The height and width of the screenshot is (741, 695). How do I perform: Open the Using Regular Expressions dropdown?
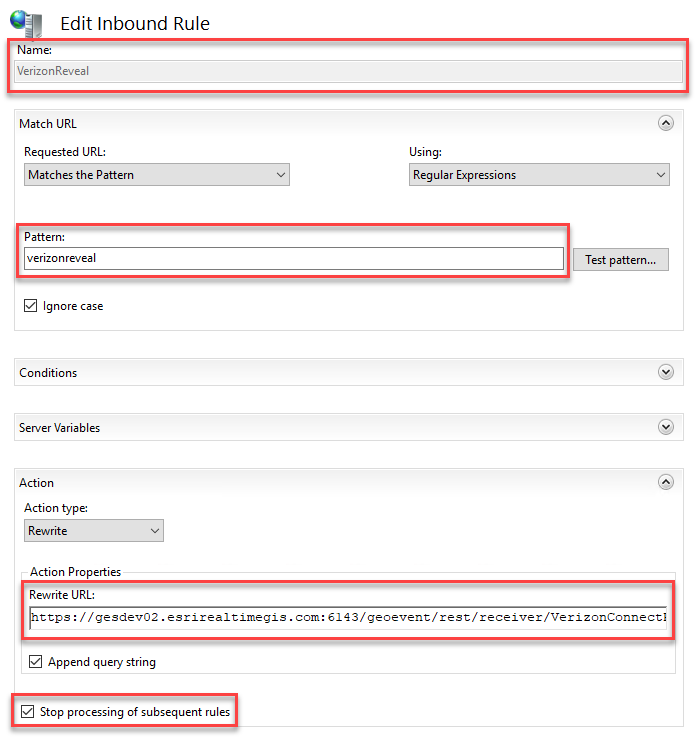click(x=539, y=175)
